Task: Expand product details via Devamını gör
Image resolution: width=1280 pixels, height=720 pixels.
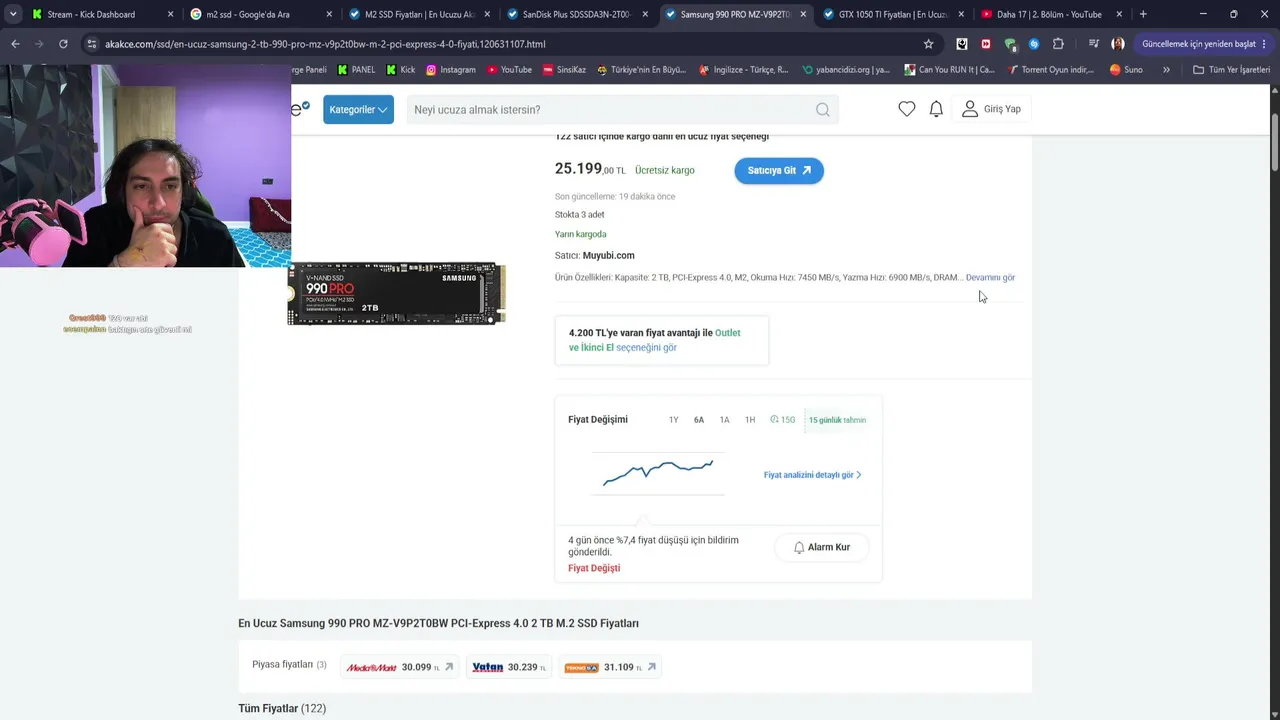Action: point(990,277)
